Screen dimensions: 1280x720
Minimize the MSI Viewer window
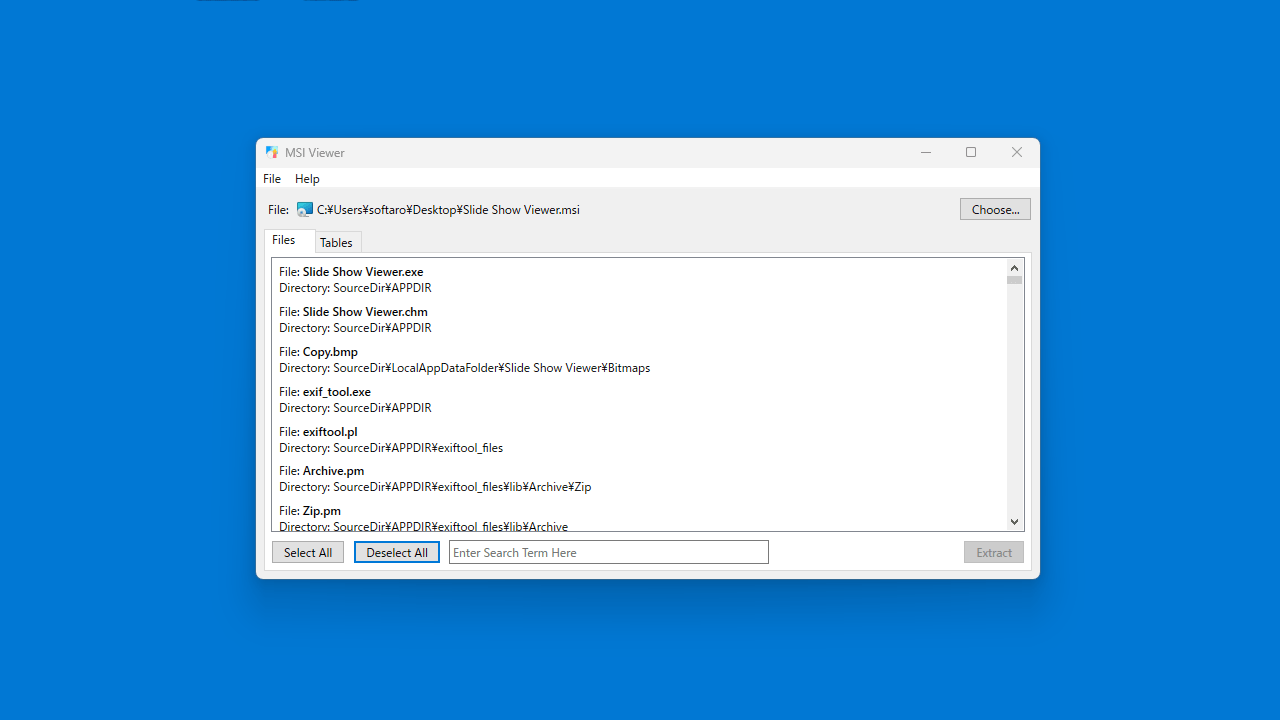[x=926, y=153]
